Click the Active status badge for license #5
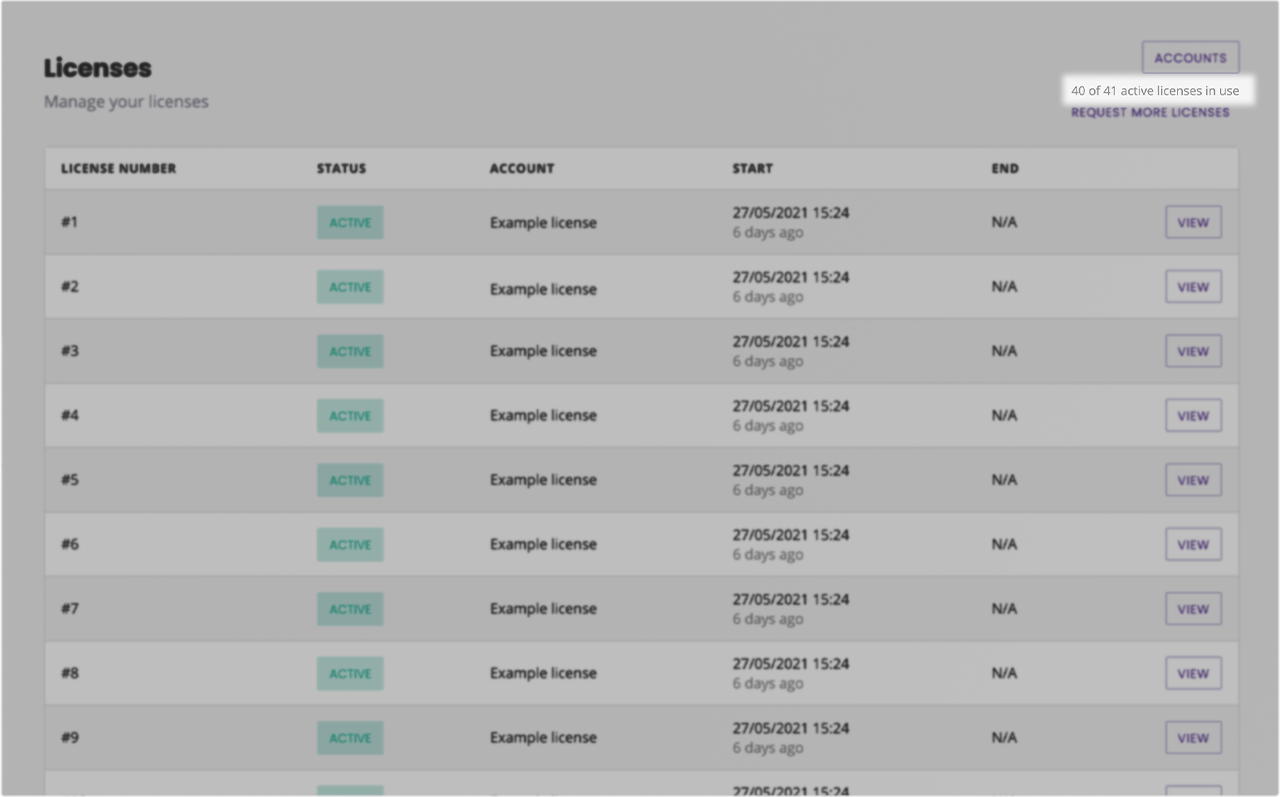The width and height of the screenshot is (1280, 797). tap(350, 480)
